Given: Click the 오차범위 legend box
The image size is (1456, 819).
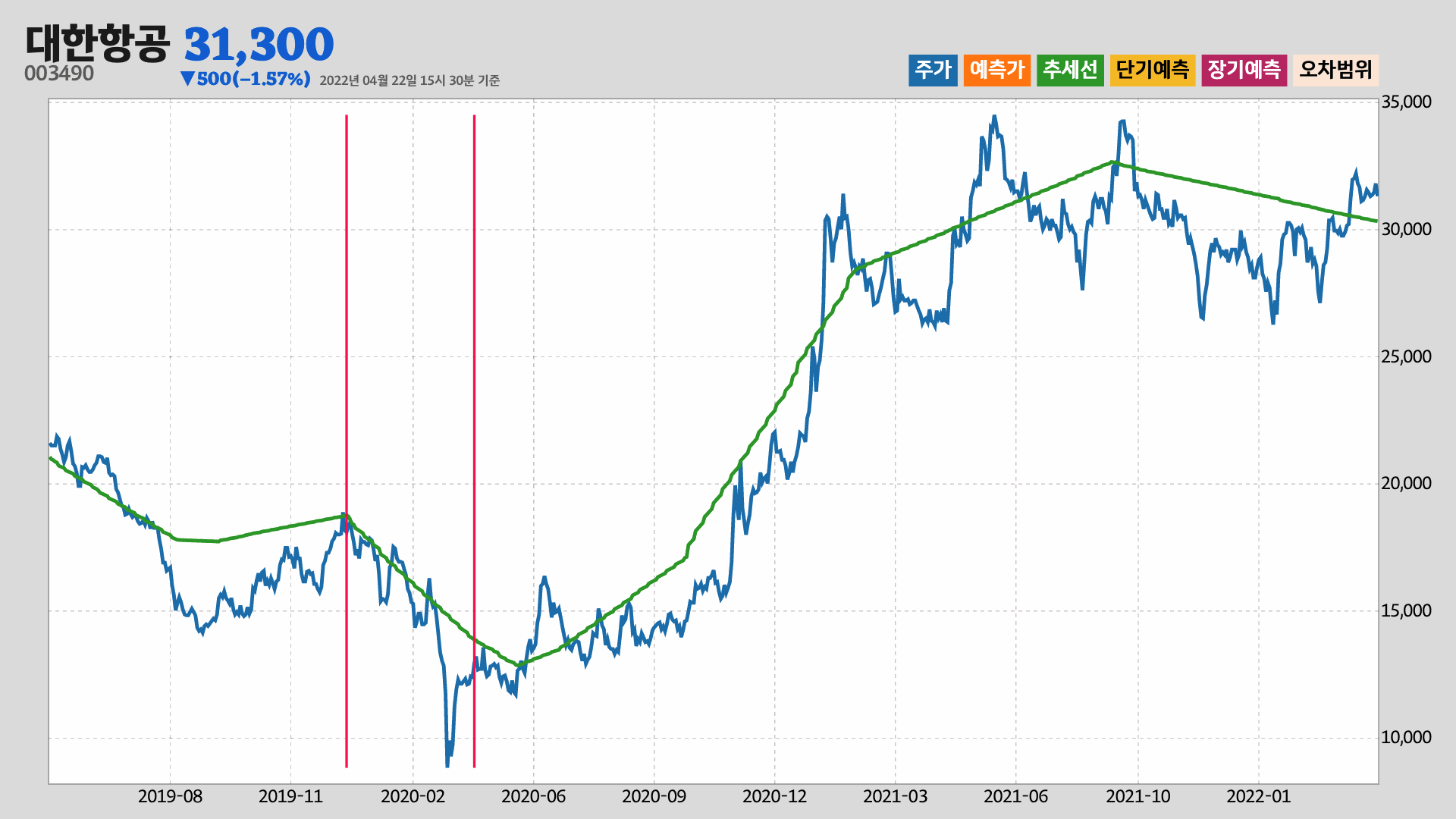Looking at the screenshot, I should coord(1335,70).
